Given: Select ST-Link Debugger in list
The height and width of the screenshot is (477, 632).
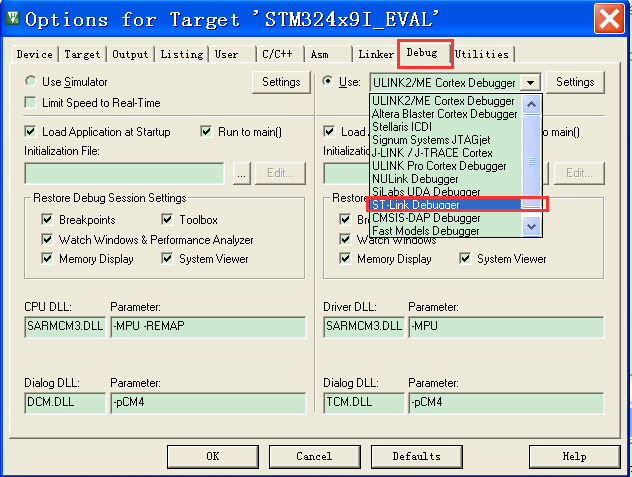Looking at the screenshot, I should [446, 204].
